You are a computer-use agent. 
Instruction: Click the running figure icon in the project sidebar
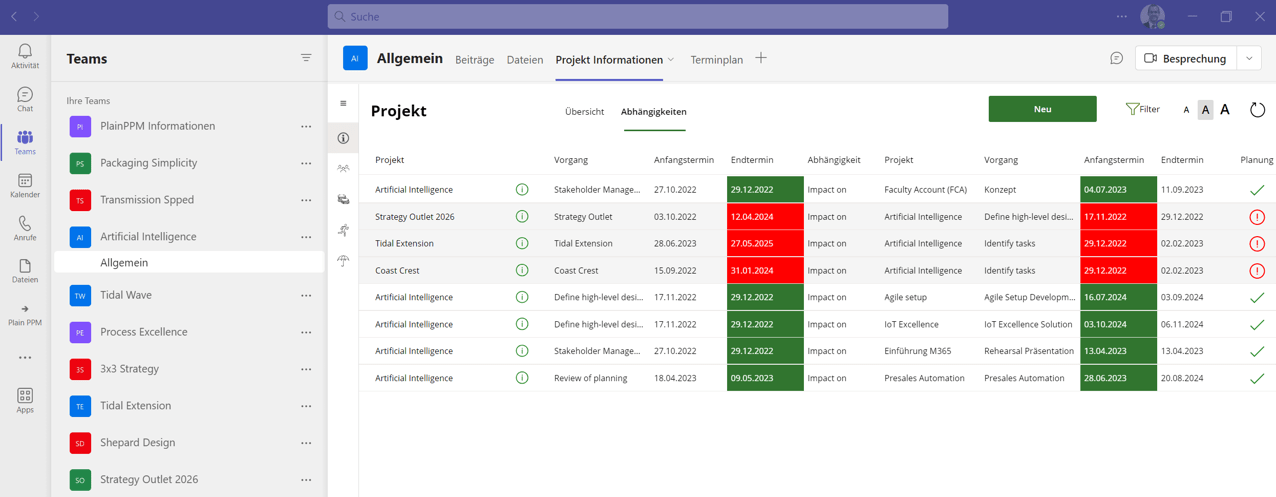tap(343, 230)
